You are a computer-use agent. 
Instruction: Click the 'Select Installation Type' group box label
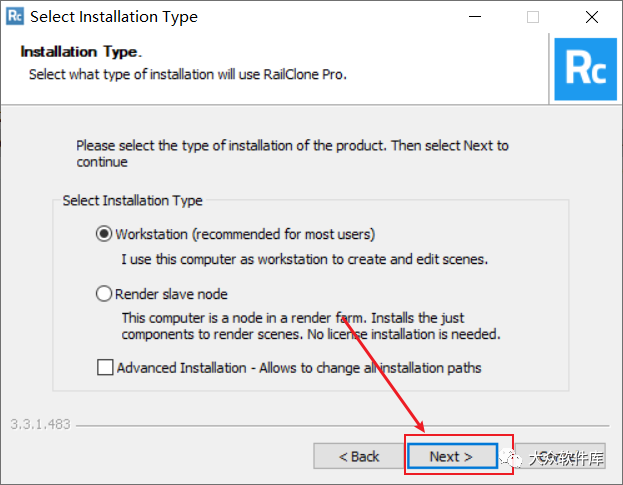tap(132, 201)
